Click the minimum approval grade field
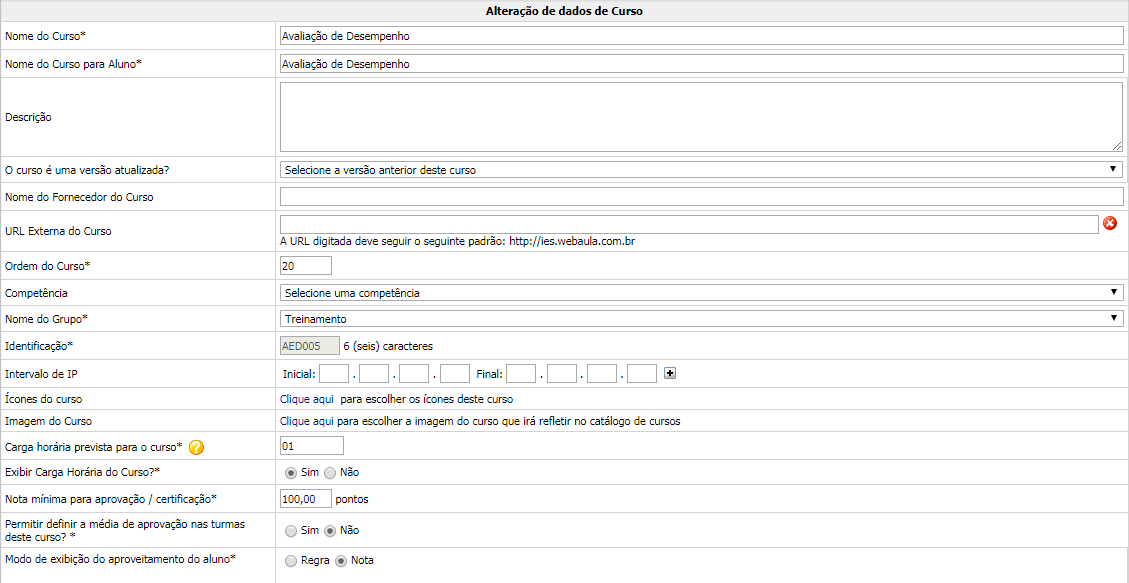Image resolution: width=1129 pixels, height=583 pixels. 306,498
